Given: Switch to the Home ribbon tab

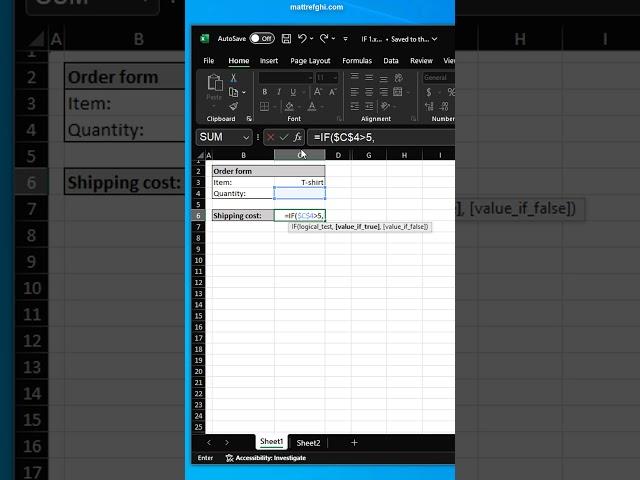Looking at the screenshot, I should (x=239, y=61).
